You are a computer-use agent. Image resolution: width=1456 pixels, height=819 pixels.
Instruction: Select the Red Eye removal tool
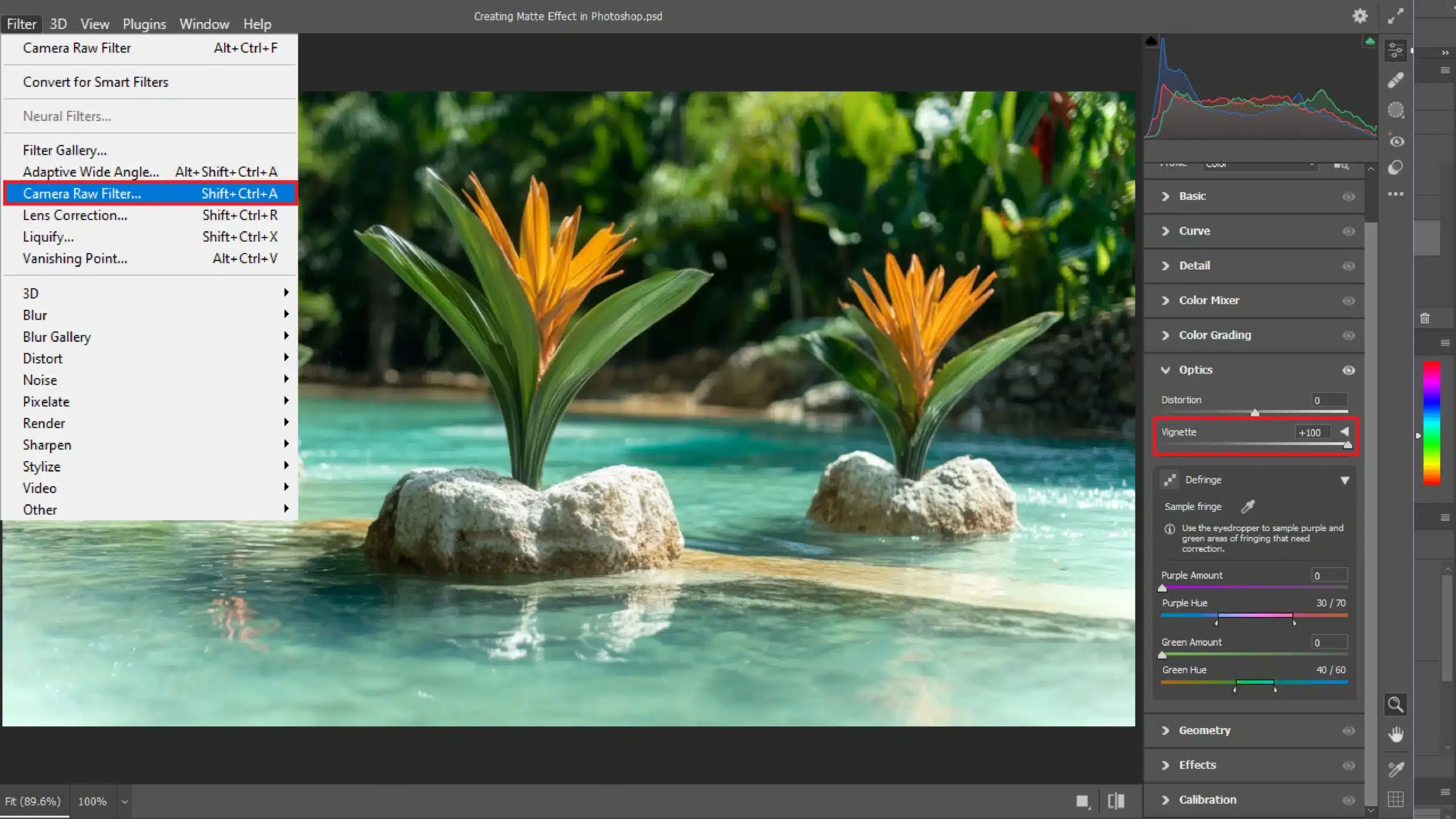coord(1396,140)
